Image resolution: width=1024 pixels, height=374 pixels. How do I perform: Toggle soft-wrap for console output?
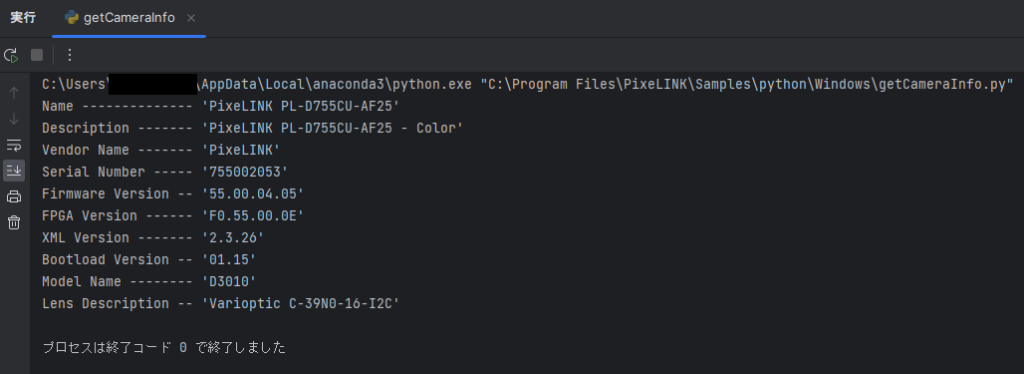point(14,144)
